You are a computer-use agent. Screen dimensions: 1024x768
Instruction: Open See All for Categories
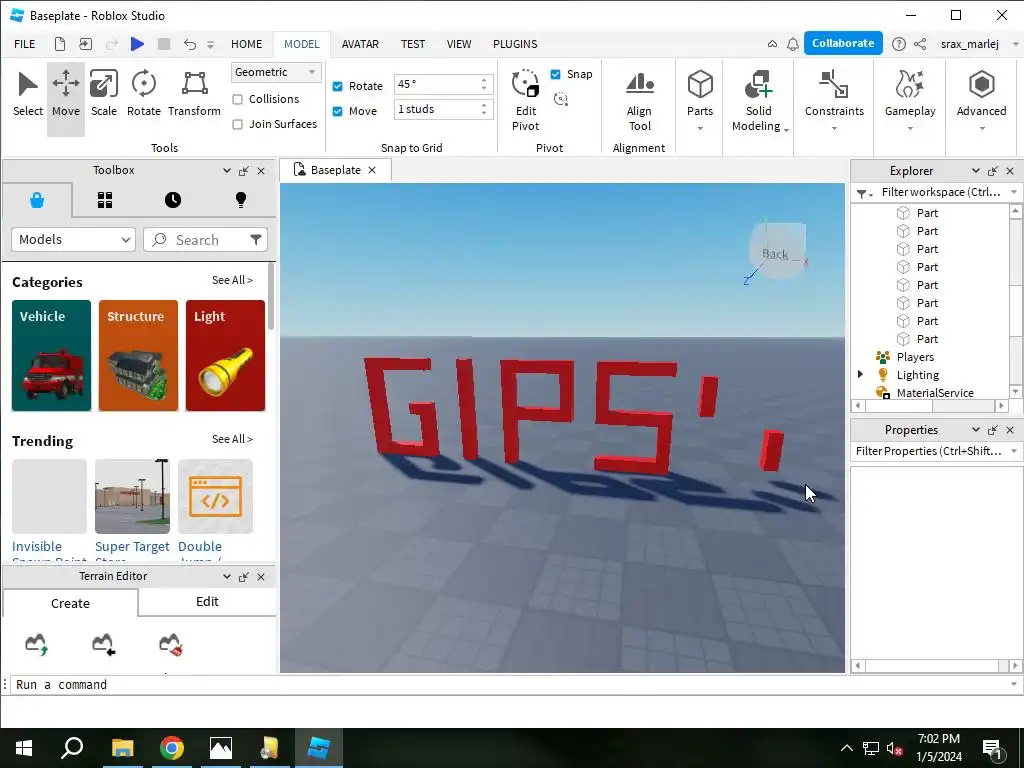232,280
